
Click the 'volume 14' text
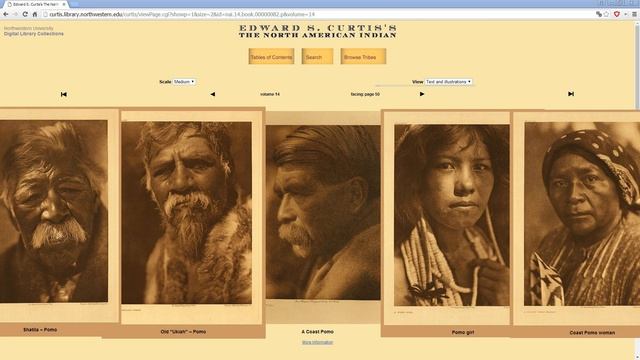tap(270, 94)
